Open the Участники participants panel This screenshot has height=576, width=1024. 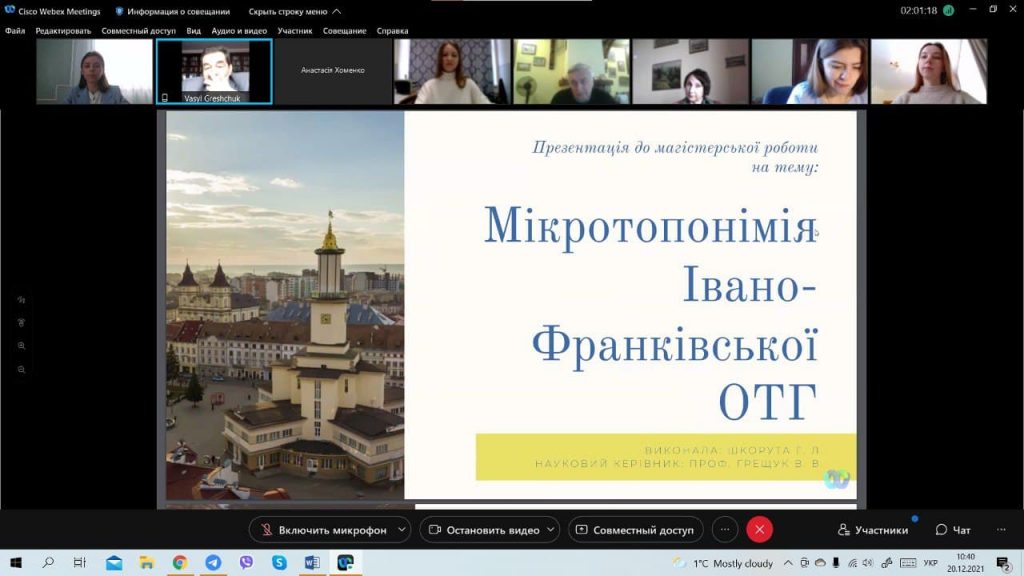pos(874,530)
